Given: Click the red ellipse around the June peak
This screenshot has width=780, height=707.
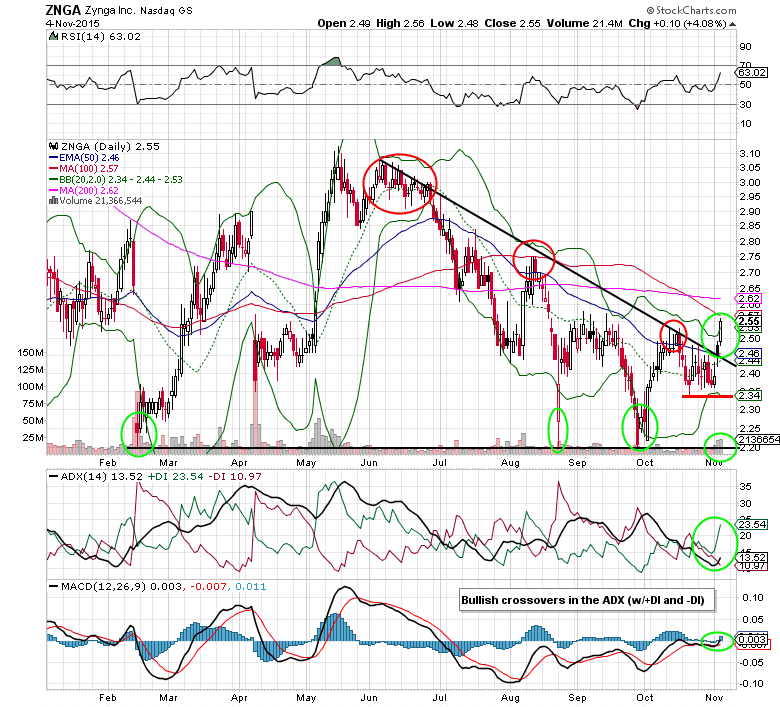Looking at the screenshot, I should click(x=400, y=184).
